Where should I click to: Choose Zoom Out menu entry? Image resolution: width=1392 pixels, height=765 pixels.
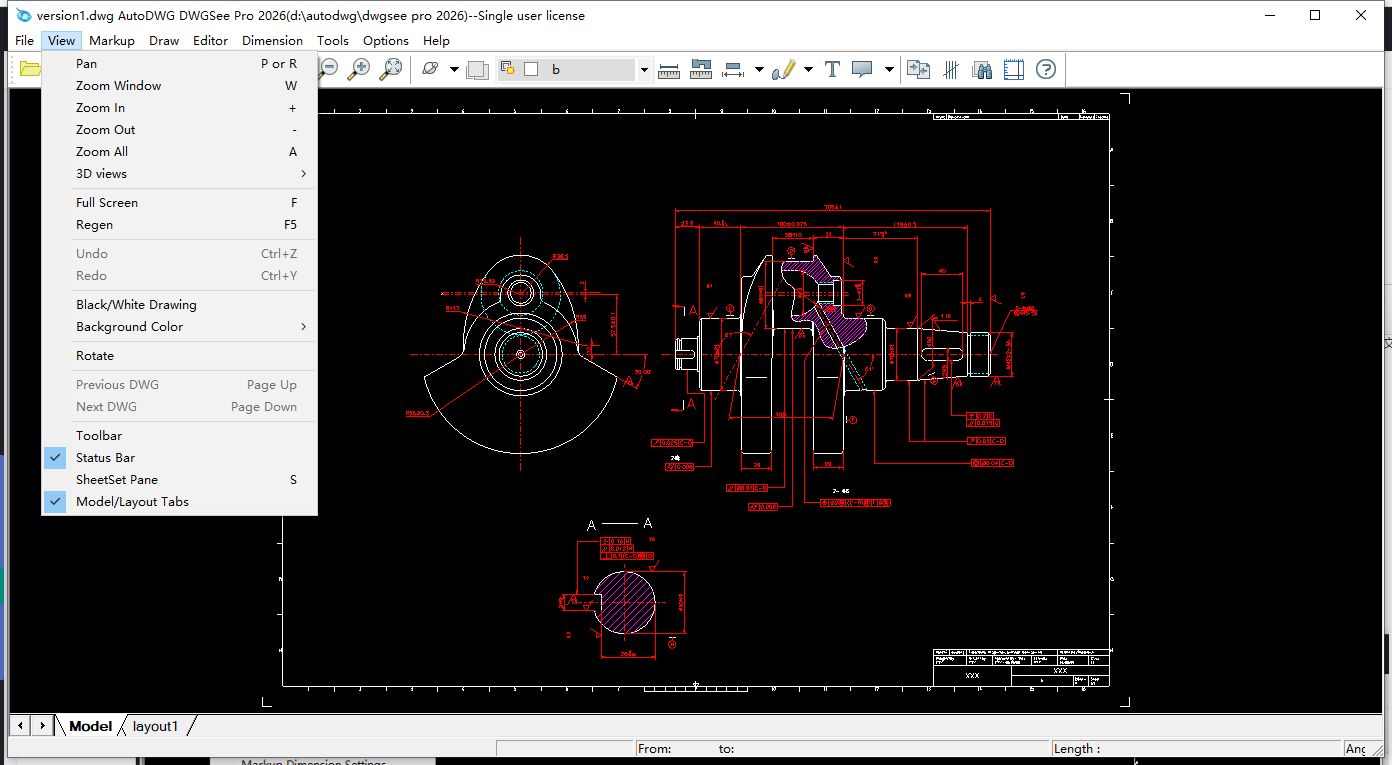pyautogui.click(x=180, y=130)
